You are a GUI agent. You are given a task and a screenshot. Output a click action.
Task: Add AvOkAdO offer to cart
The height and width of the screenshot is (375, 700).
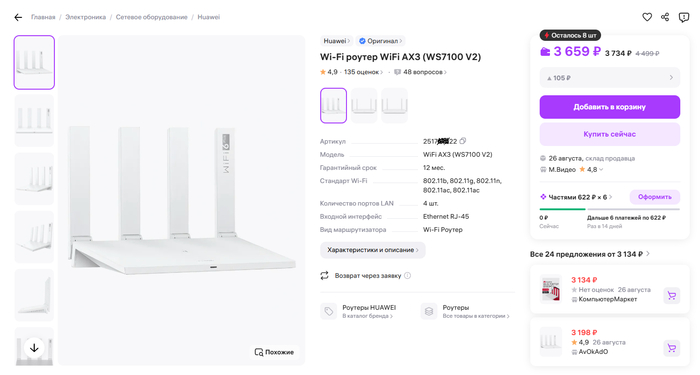(x=671, y=348)
